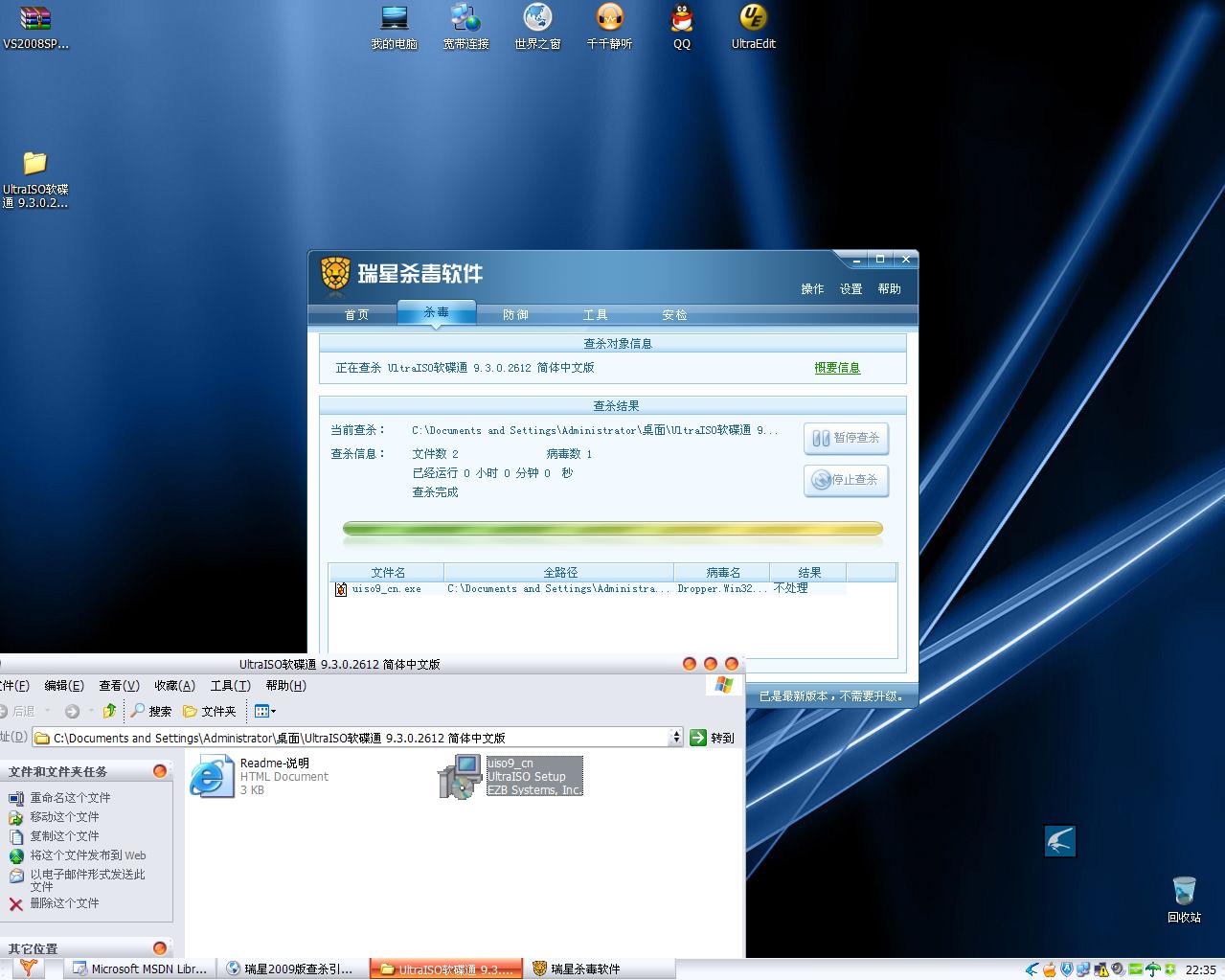This screenshot has width=1225, height=980.
Task: Click the warning triangle tray icon
Action: [x=1100, y=969]
